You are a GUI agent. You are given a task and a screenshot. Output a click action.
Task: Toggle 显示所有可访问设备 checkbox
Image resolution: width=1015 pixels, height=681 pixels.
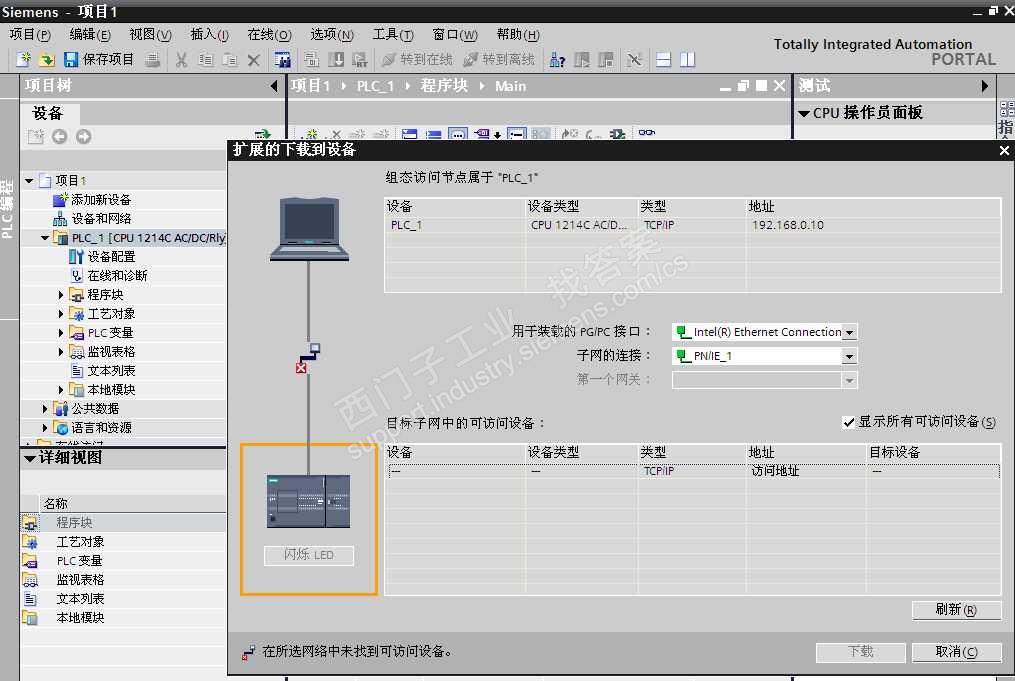(849, 423)
